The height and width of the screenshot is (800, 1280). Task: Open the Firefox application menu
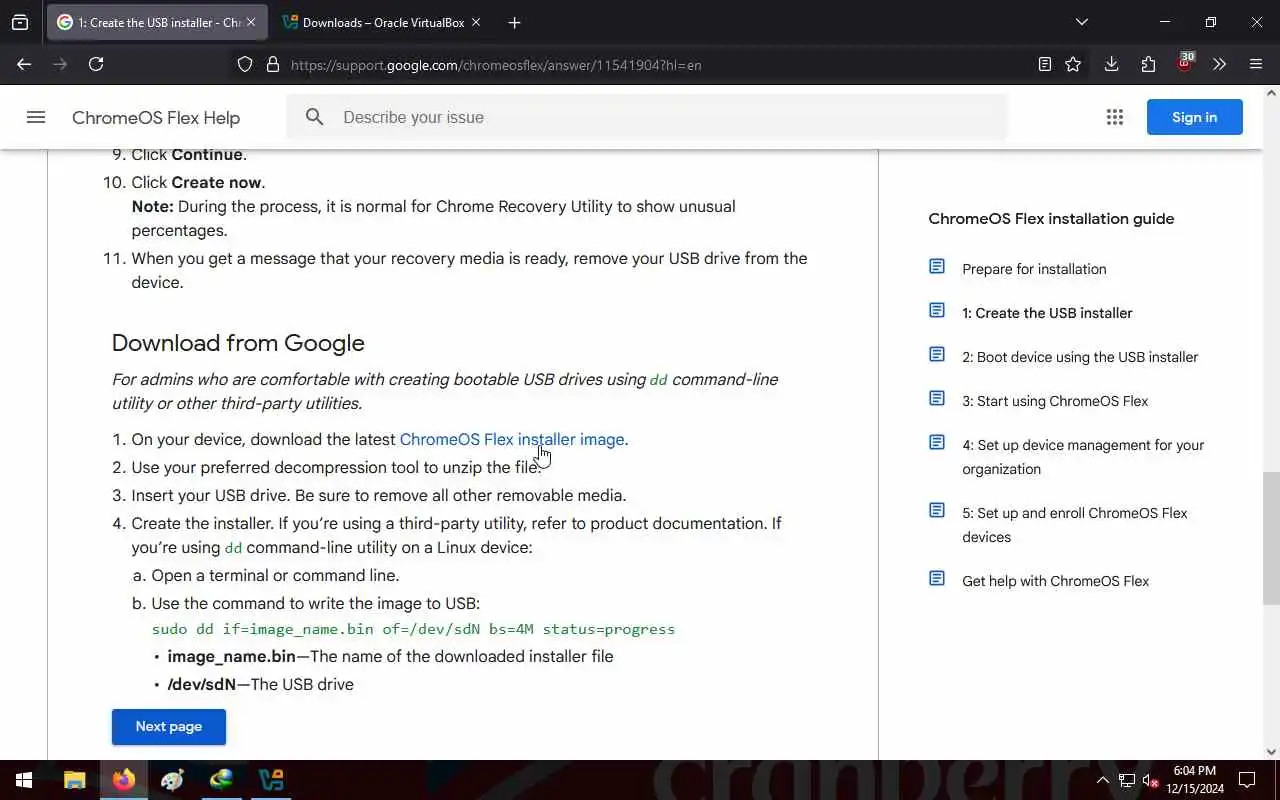pos(1256,64)
